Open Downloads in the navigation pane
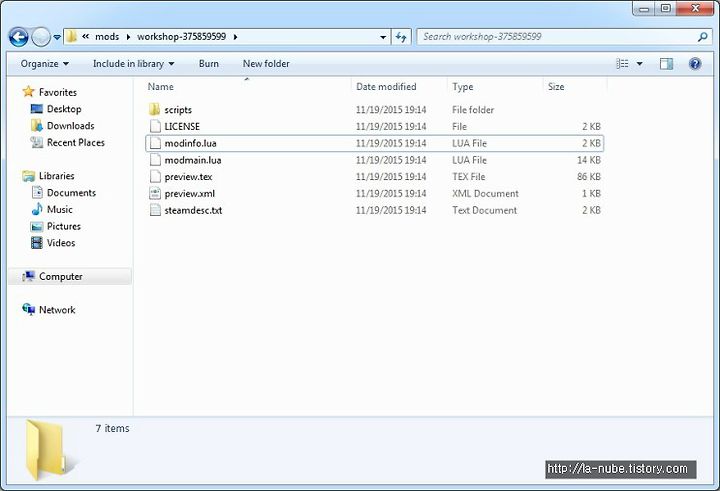Image resolution: width=720 pixels, height=491 pixels. click(x=70, y=126)
